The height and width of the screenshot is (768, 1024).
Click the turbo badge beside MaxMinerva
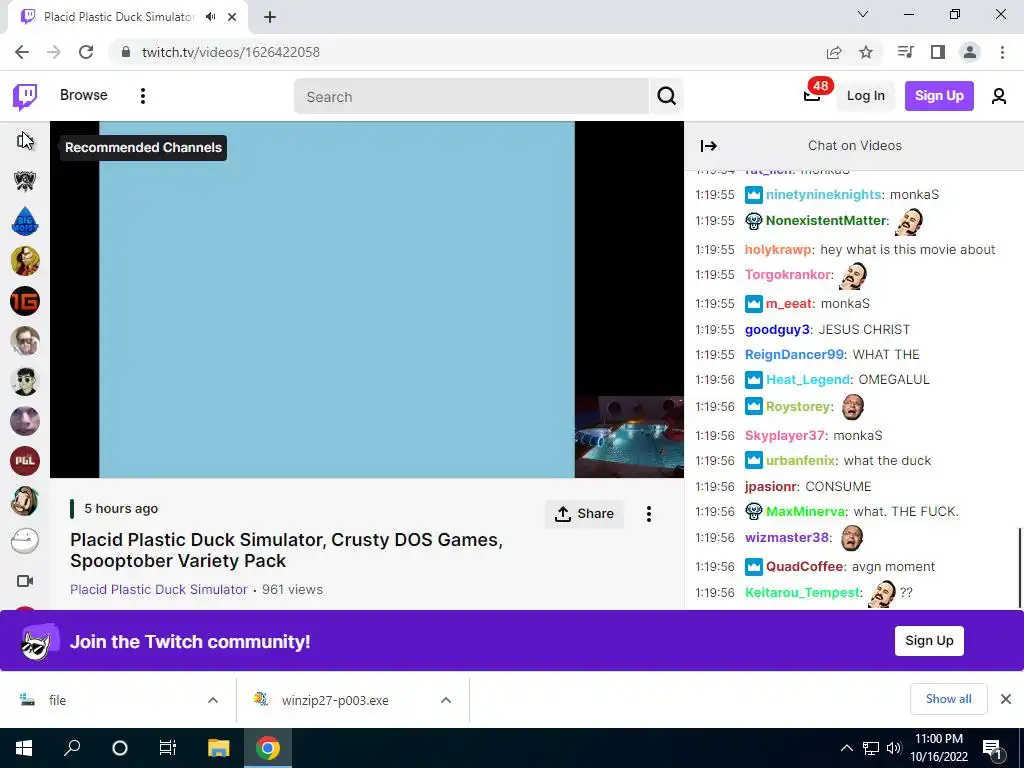pos(754,511)
